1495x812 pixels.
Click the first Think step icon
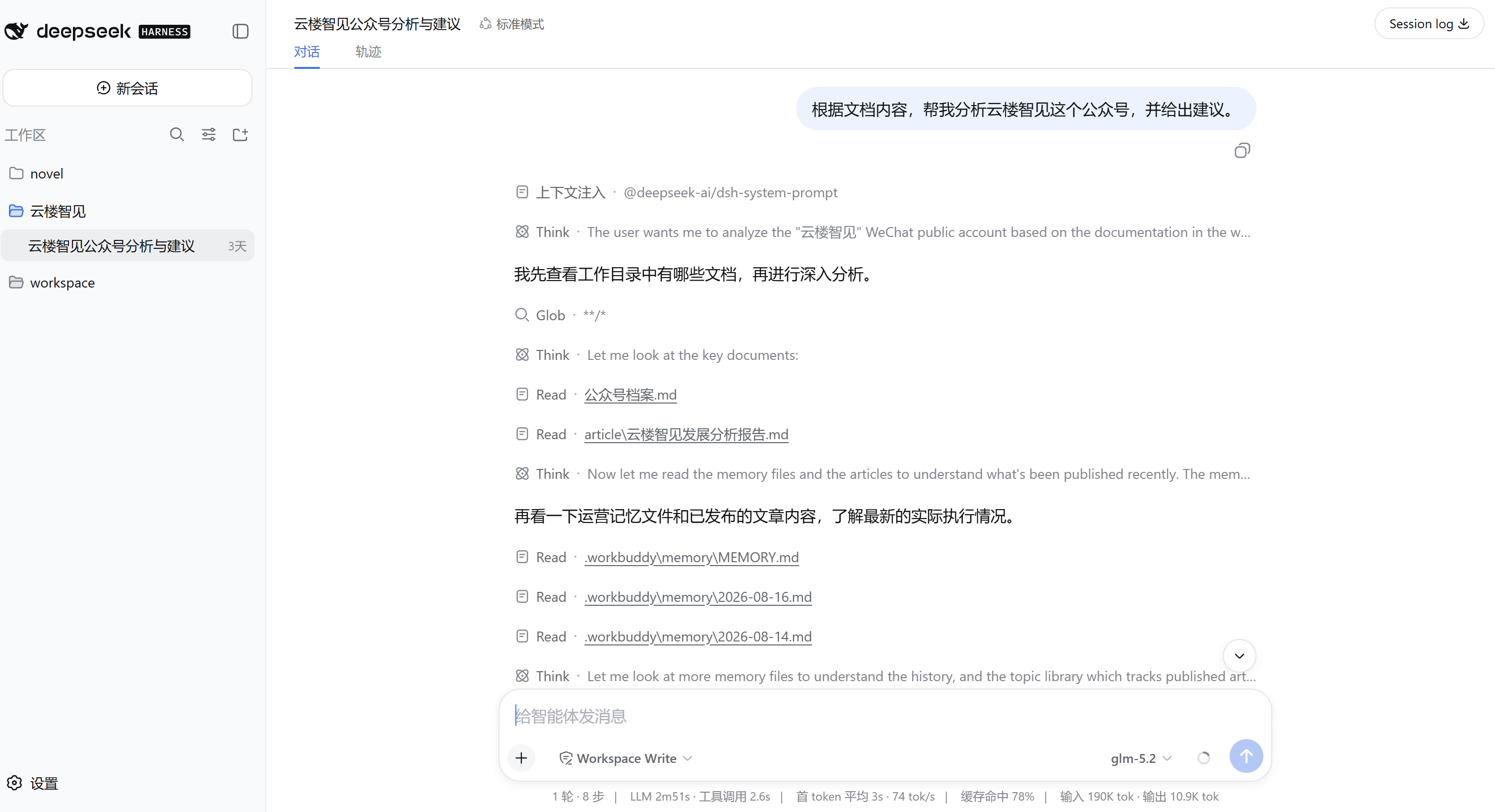coord(522,232)
